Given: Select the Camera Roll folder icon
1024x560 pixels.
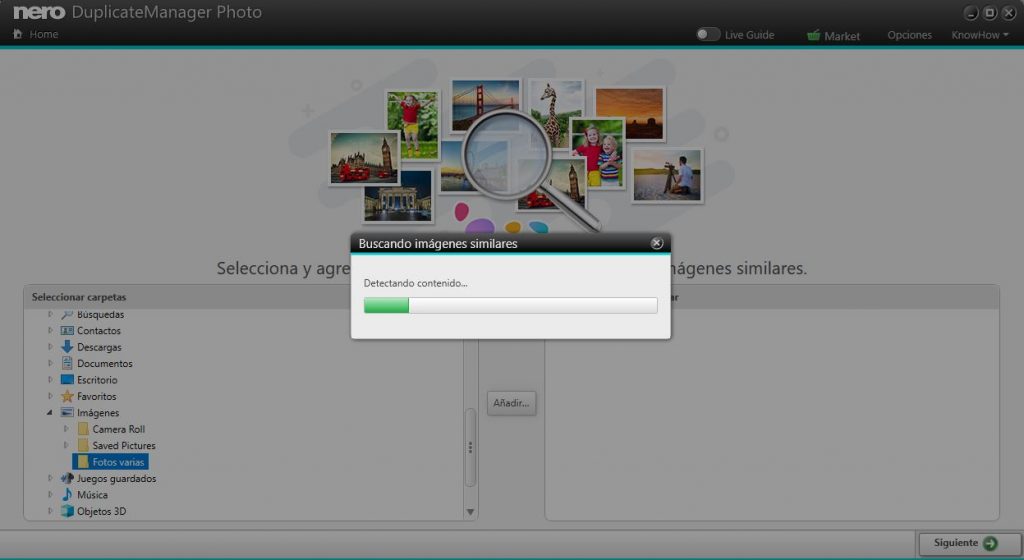Looking at the screenshot, I should (x=83, y=429).
